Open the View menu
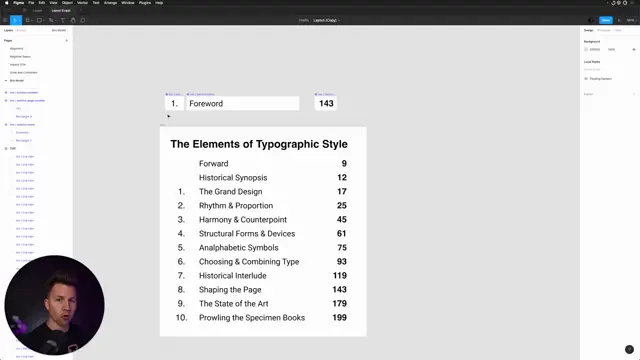The image size is (640, 360). click(x=53, y=2)
